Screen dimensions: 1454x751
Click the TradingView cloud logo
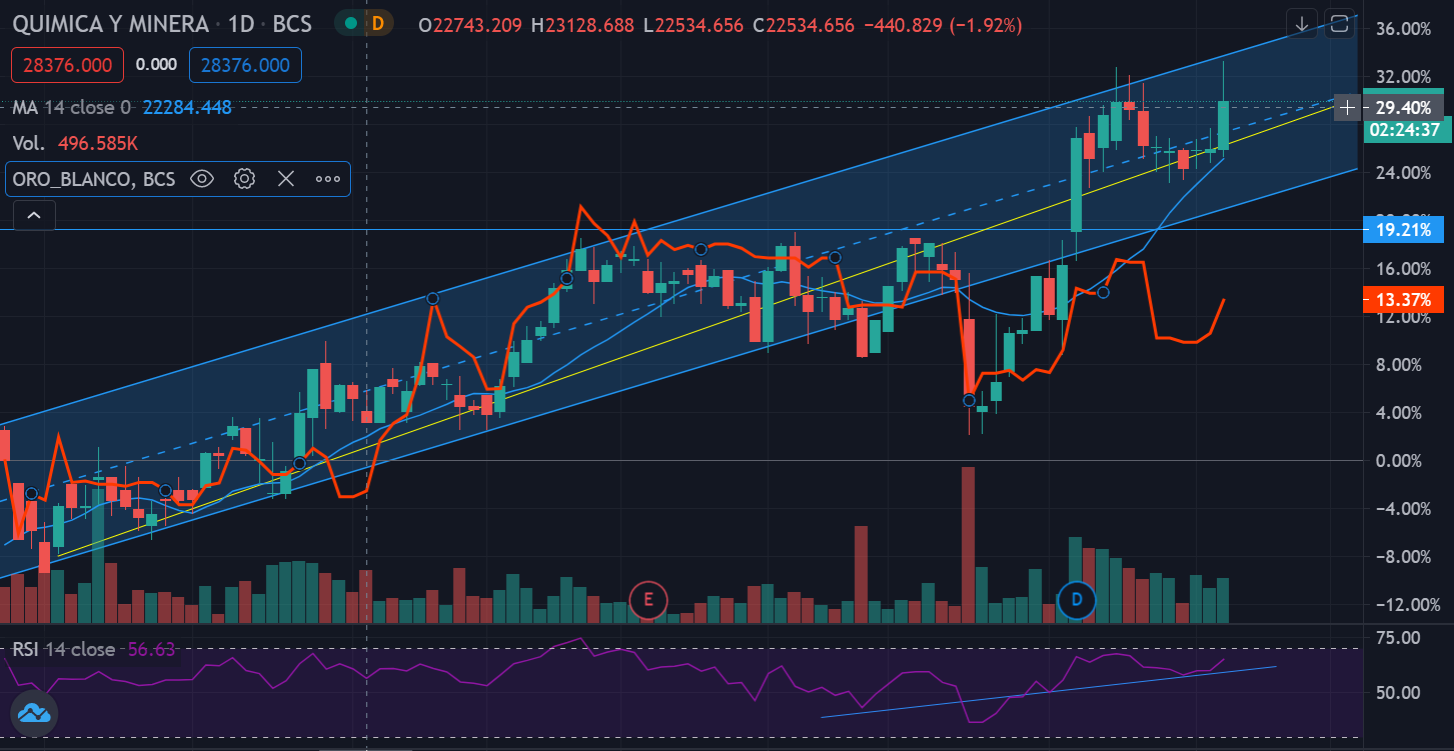pyautogui.click(x=34, y=713)
